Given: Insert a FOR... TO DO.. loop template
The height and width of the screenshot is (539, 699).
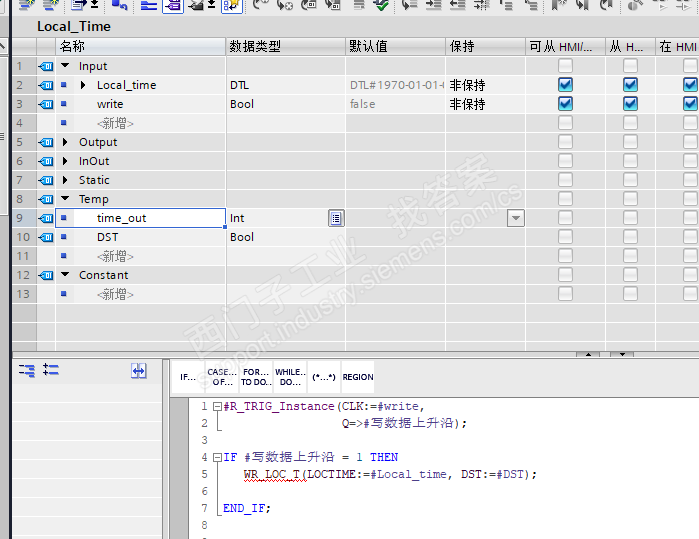Looking at the screenshot, I should (256, 377).
